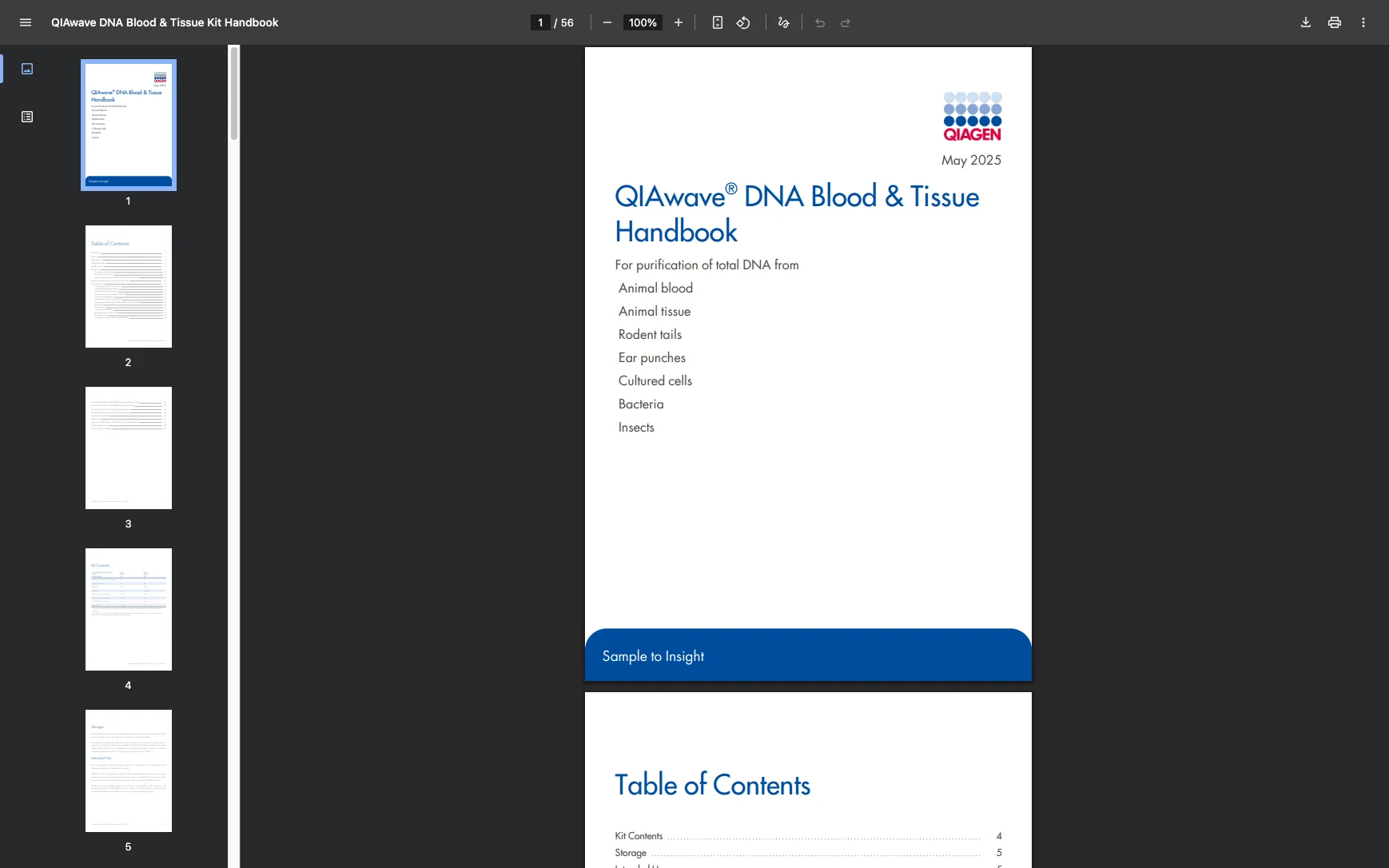Viewport: 1389px width, 868px height.
Task: Click the undo arrow icon
Action: (x=820, y=22)
